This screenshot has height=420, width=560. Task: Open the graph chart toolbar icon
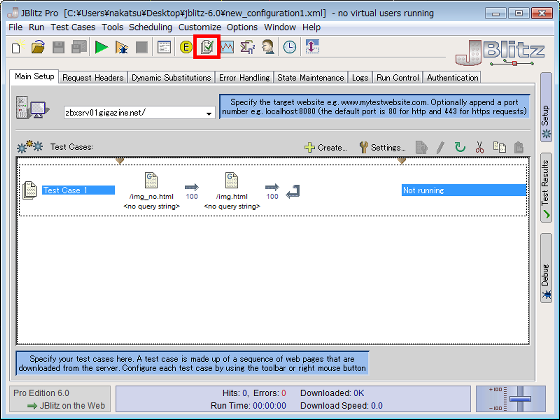coord(227,47)
